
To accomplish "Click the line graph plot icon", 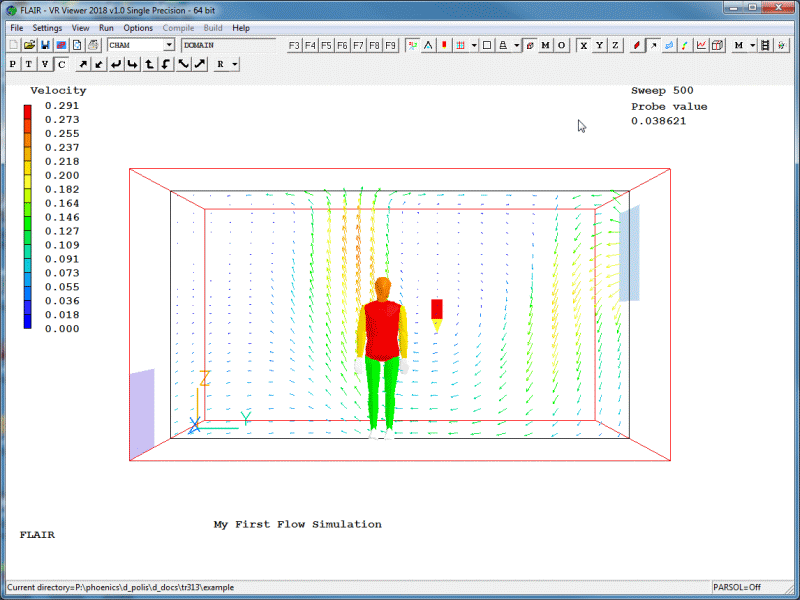I will coord(702,45).
